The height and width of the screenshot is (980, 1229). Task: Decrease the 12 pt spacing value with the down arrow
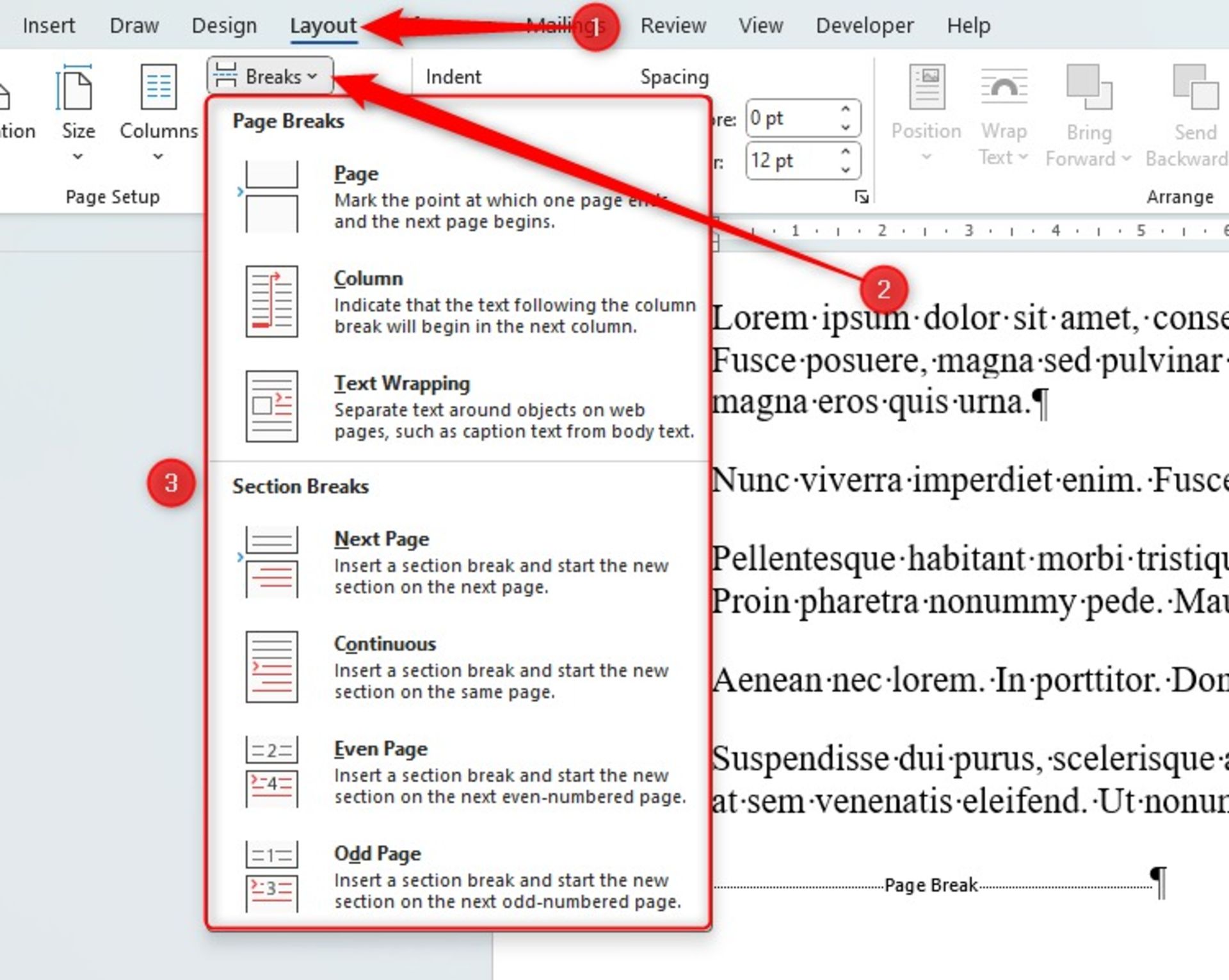pos(846,169)
